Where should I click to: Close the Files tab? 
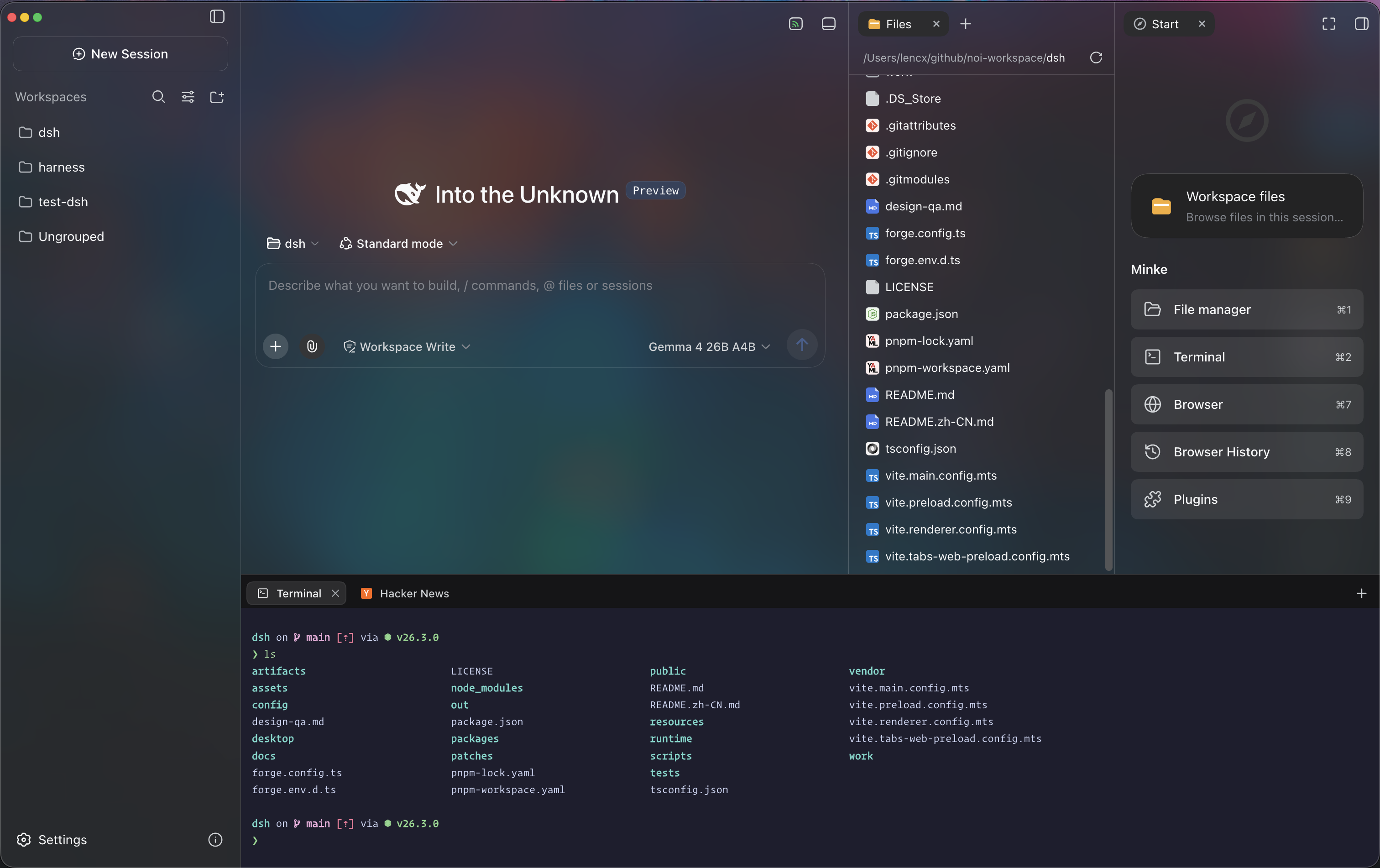(x=936, y=23)
